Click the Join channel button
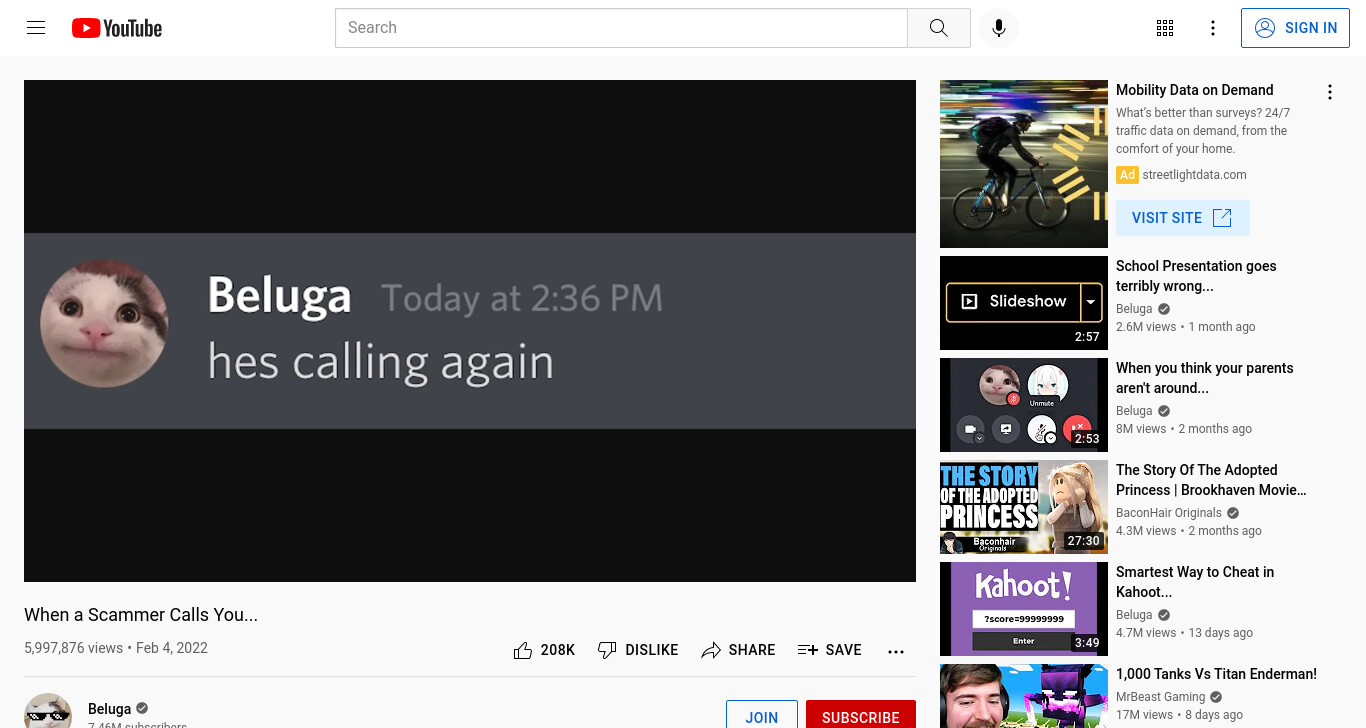Viewport: 1366px width, 728px height. pyautogui.click(x=761, y=715)
